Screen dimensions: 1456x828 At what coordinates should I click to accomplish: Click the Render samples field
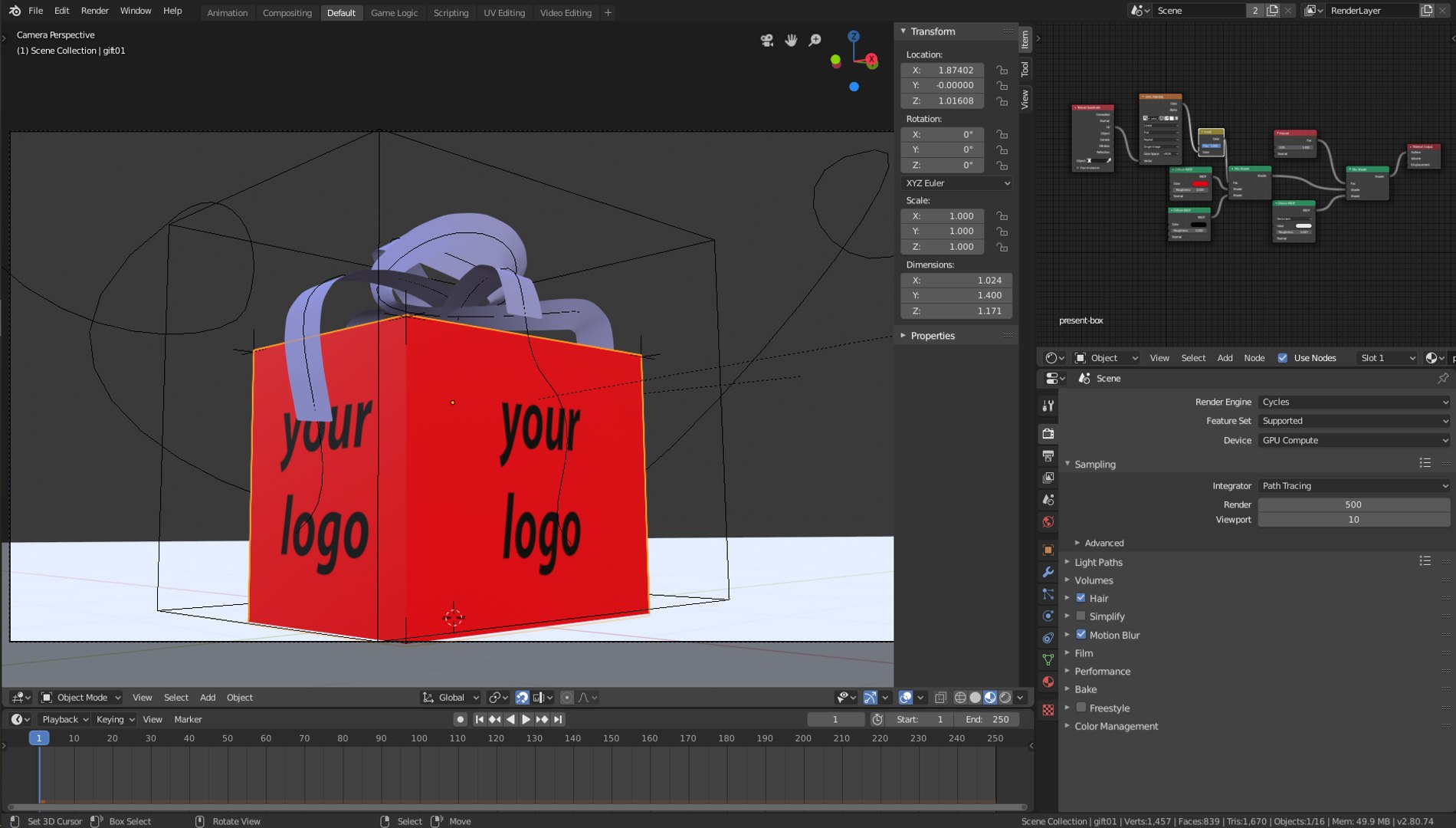pos(1353,504)
